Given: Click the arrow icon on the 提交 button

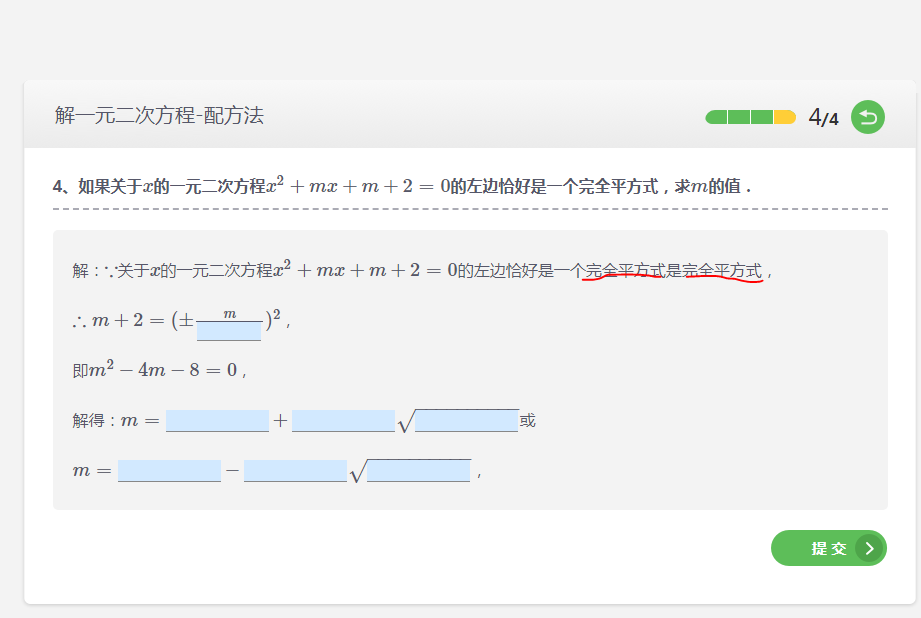Looking at the screenshot, I should click(870, 548).
